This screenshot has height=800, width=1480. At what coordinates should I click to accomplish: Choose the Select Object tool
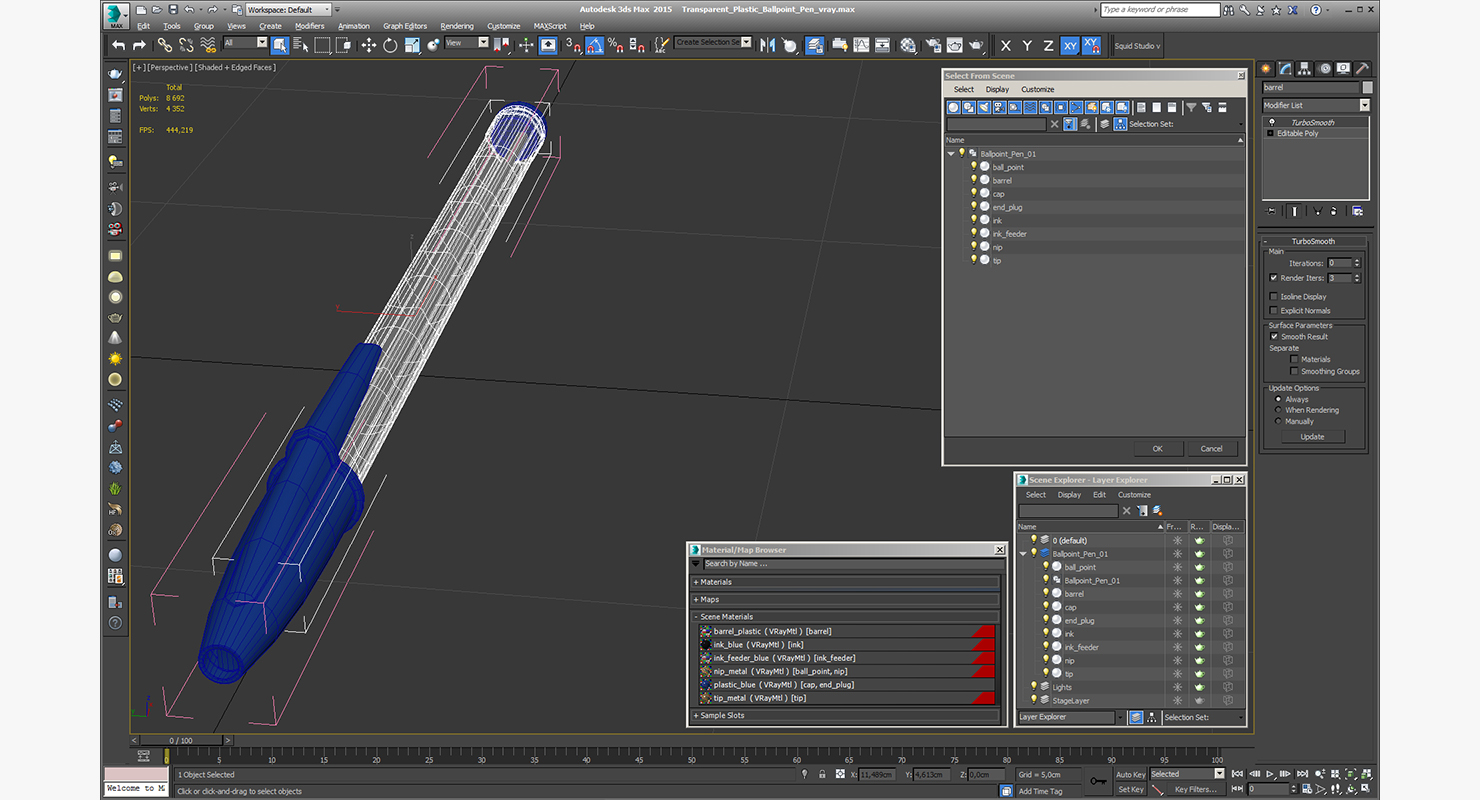coord(279,45)
